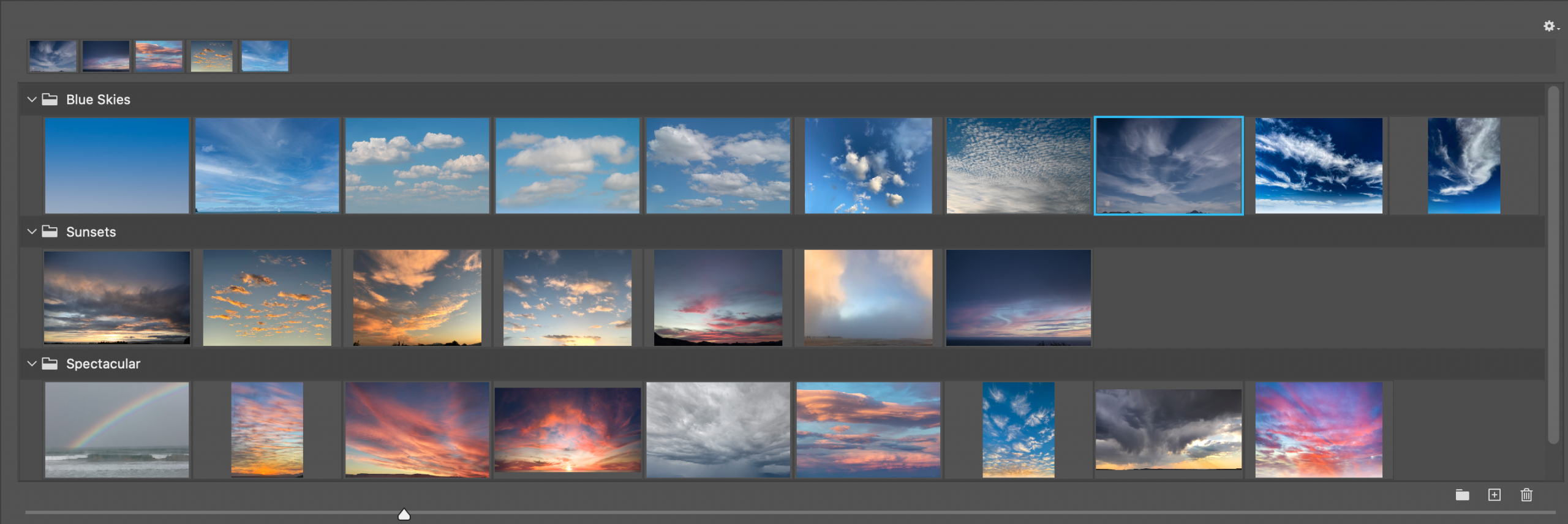The width and height of the screenshot is (1568, 524).
Task: Select the highlighted wispy cirrus sky thumbnail
Action: point(1169,165)
